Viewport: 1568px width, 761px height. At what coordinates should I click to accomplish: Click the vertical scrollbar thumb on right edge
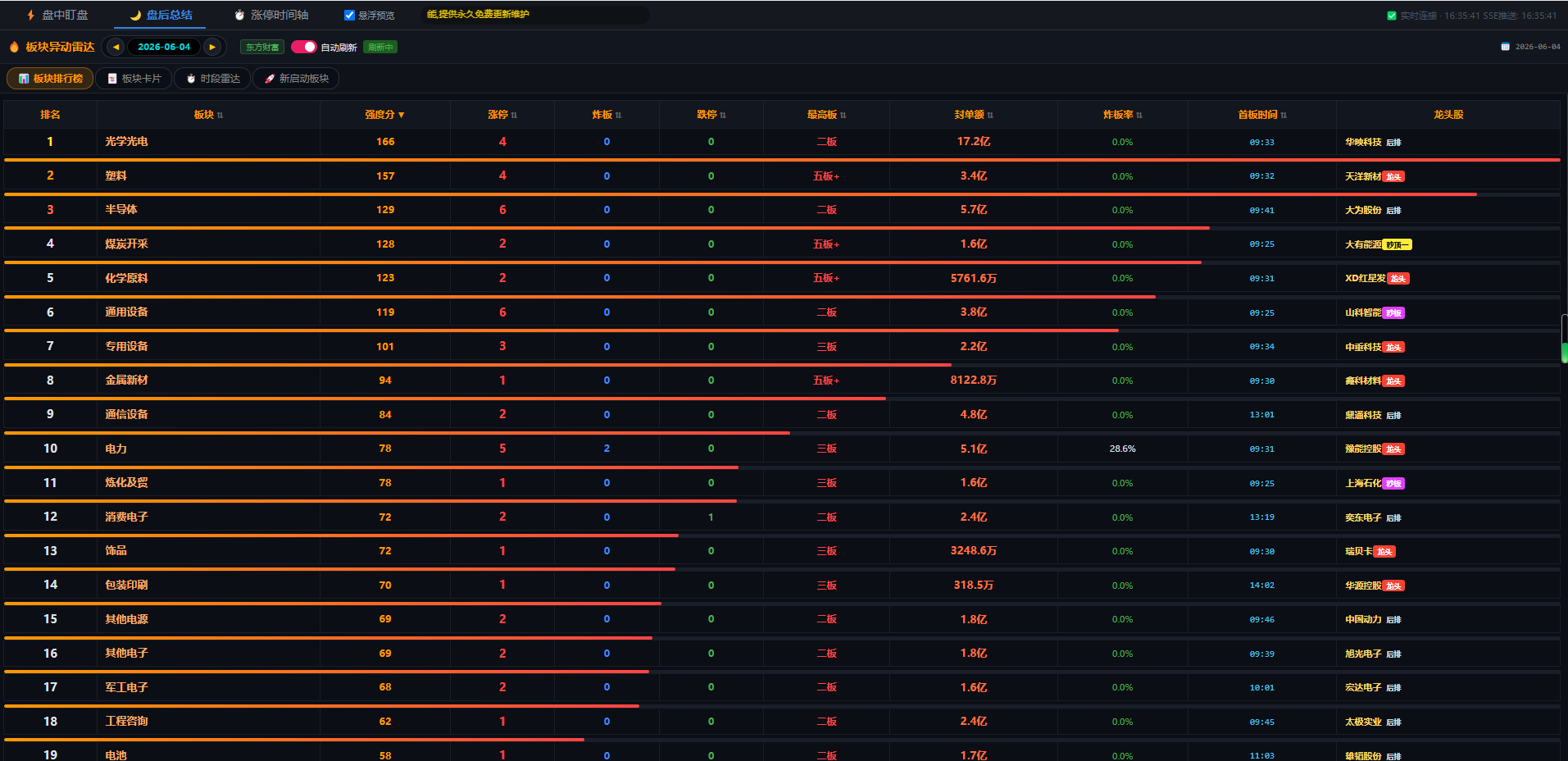(x=1564, y=339)
